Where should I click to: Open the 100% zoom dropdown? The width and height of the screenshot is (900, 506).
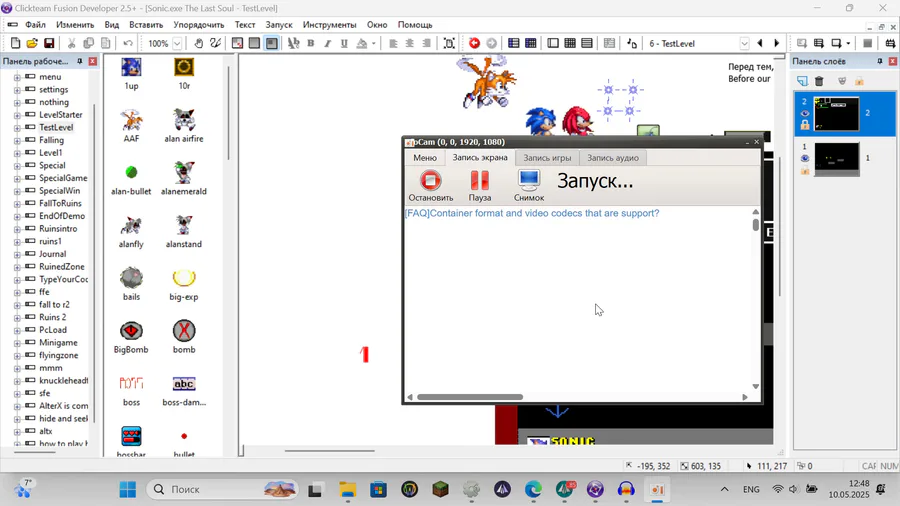tap(177, 43)
